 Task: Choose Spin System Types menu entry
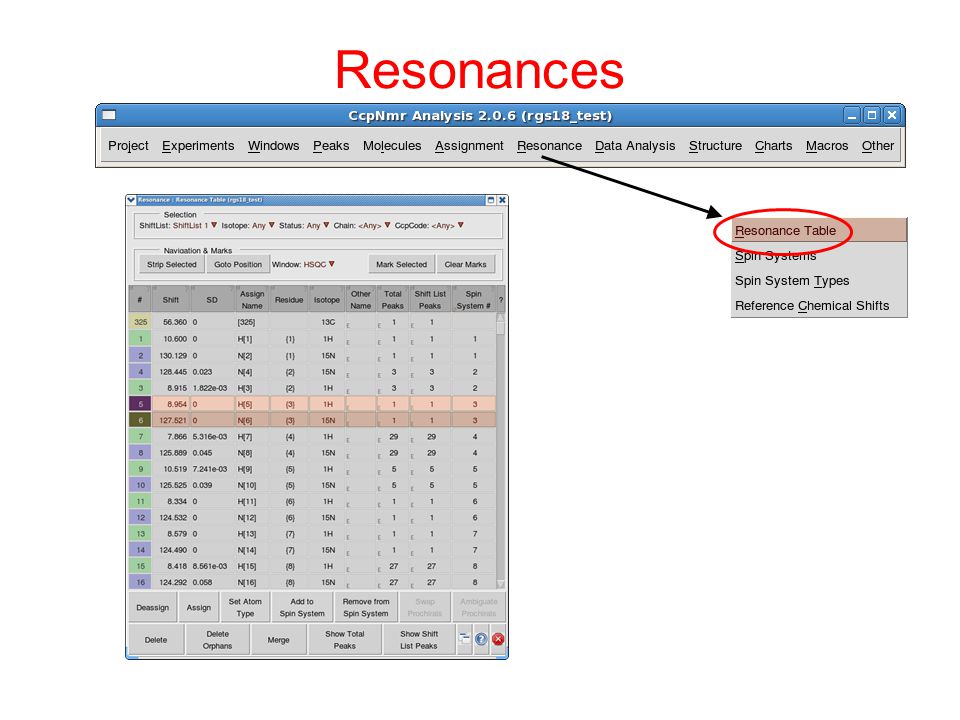click(x=819, y=280)
